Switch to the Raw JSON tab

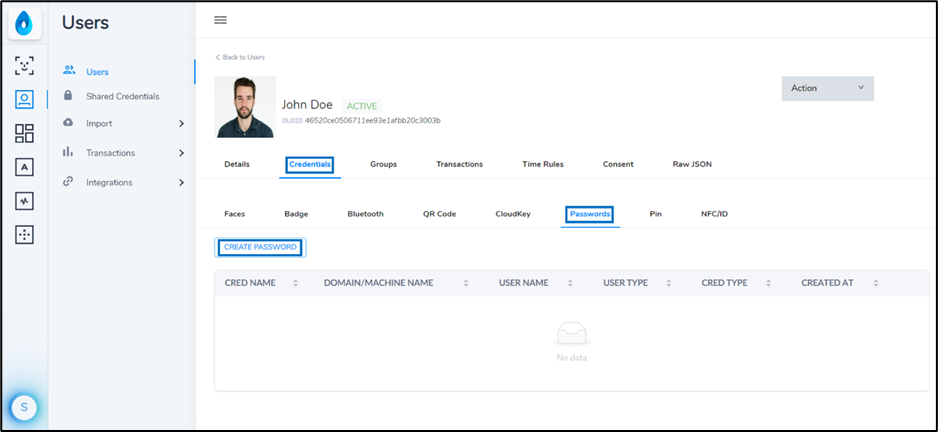click(x=692, y=164)
